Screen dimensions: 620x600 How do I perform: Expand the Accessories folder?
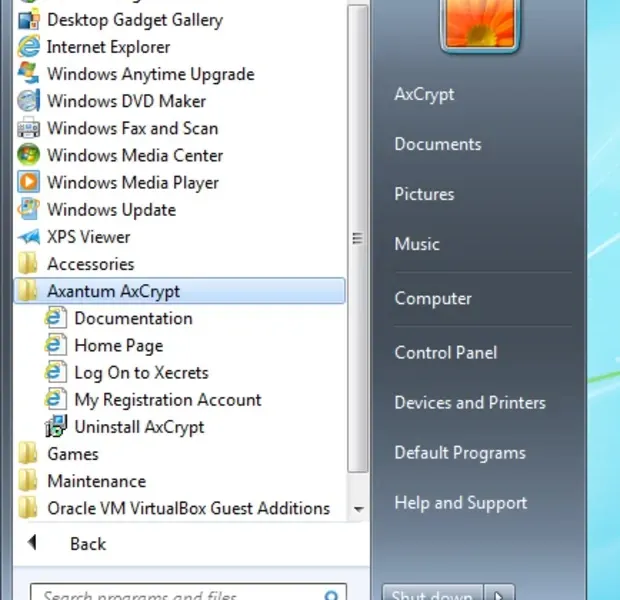[x=179, y=264]
